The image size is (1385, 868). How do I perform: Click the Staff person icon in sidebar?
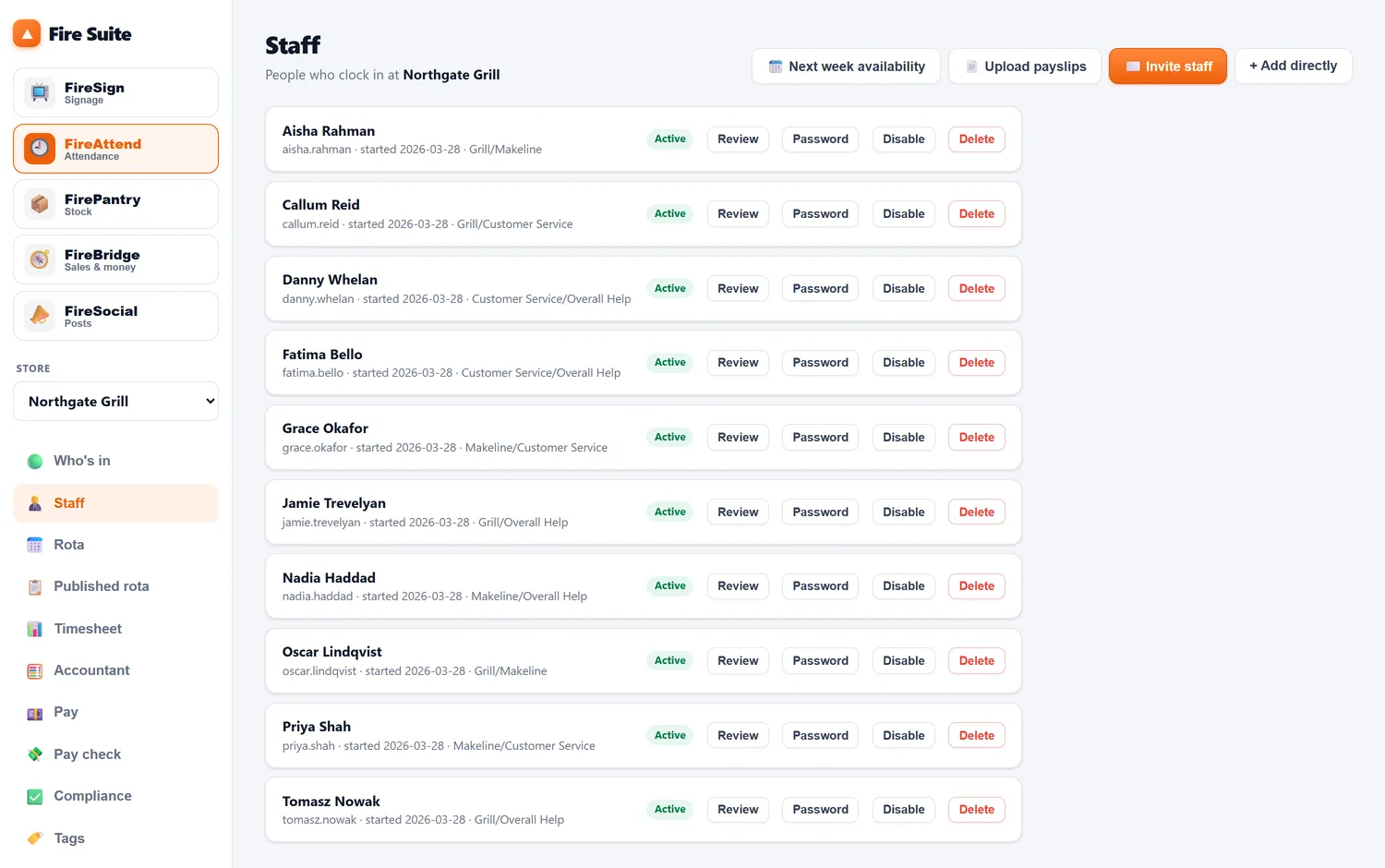click(x=35, y=503)
